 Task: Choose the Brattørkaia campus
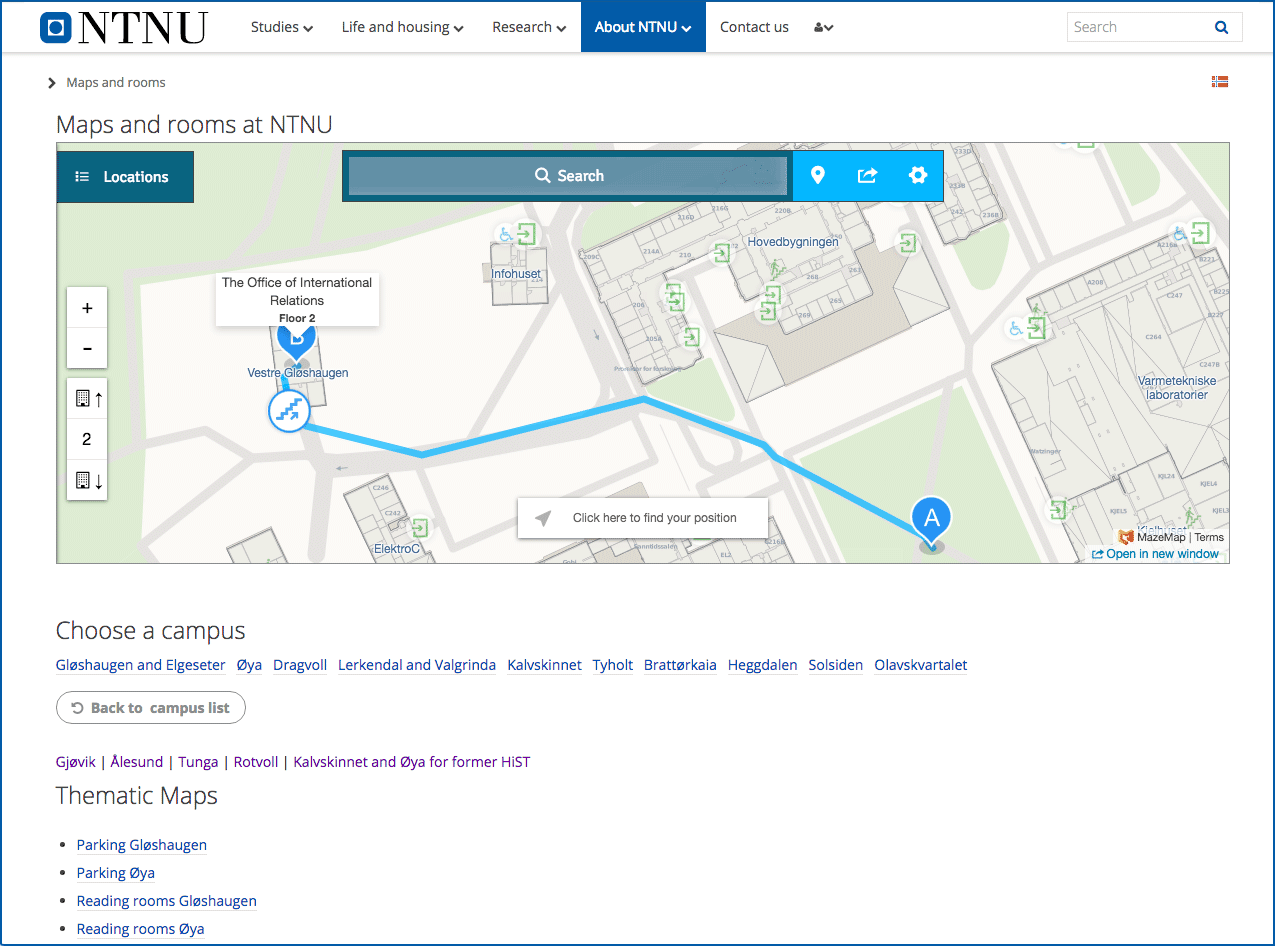pos(680,665)
